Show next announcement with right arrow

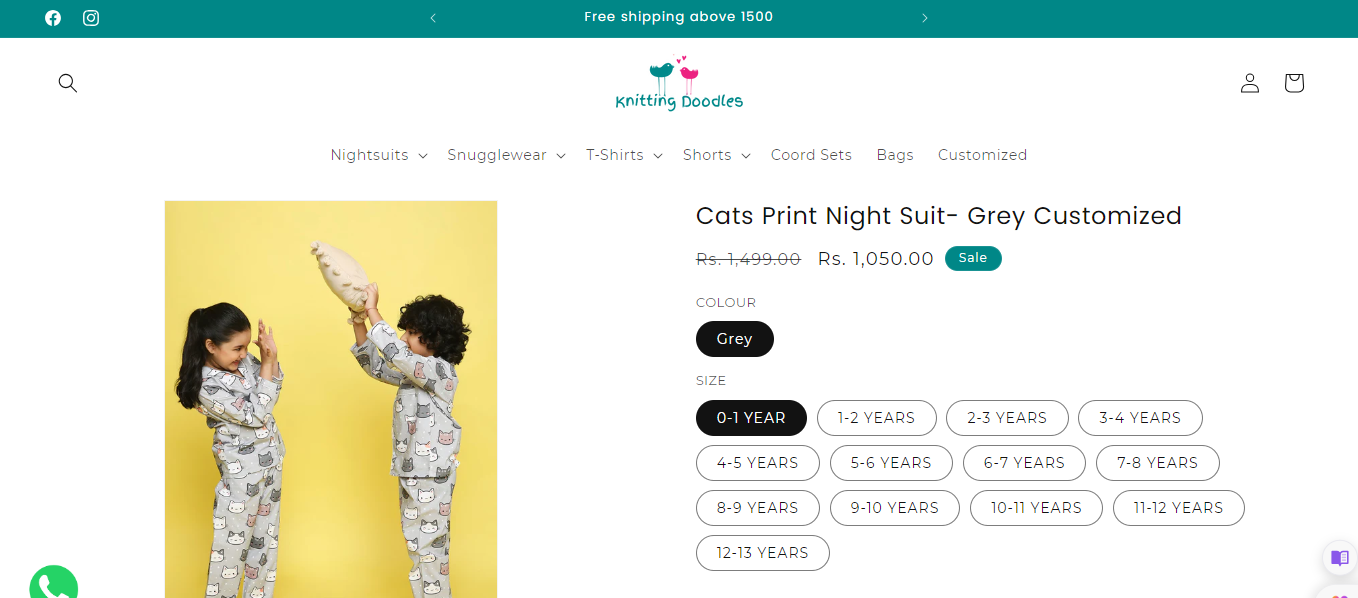click(x=924, y=18)
